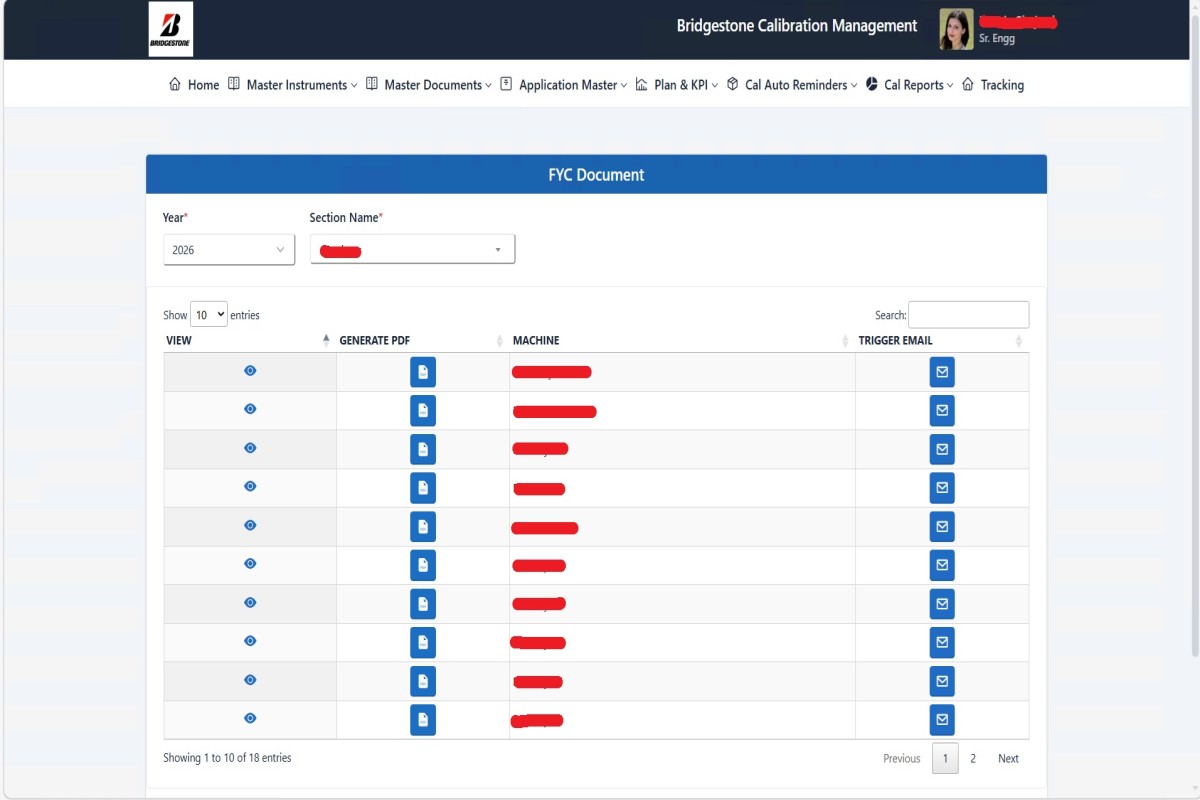This screenshot has height=800, width=1200.
Task: Generate PDF for the first table row
Action: tap(423, 372)
